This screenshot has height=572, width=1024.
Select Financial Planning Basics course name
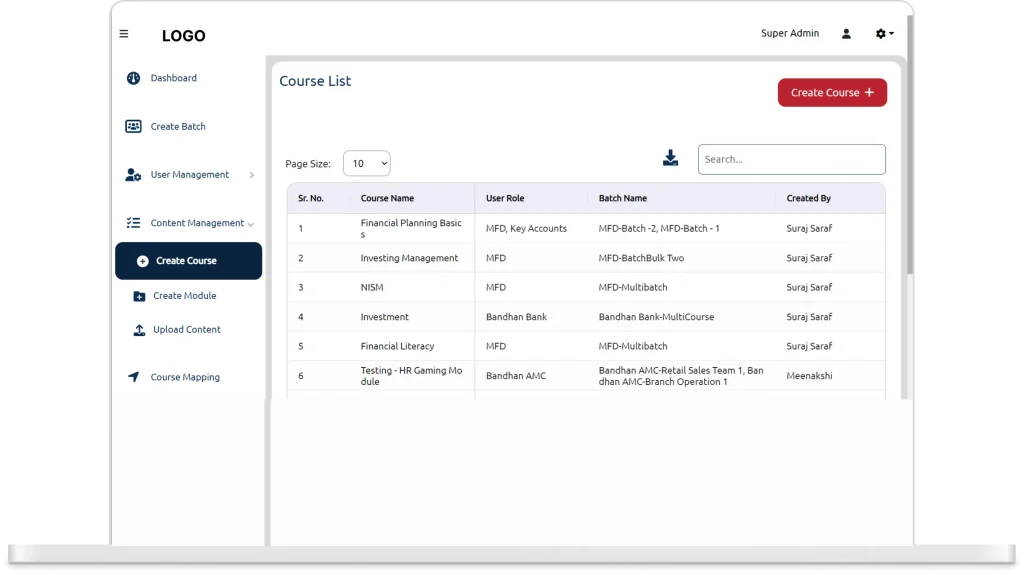[411, 229]
